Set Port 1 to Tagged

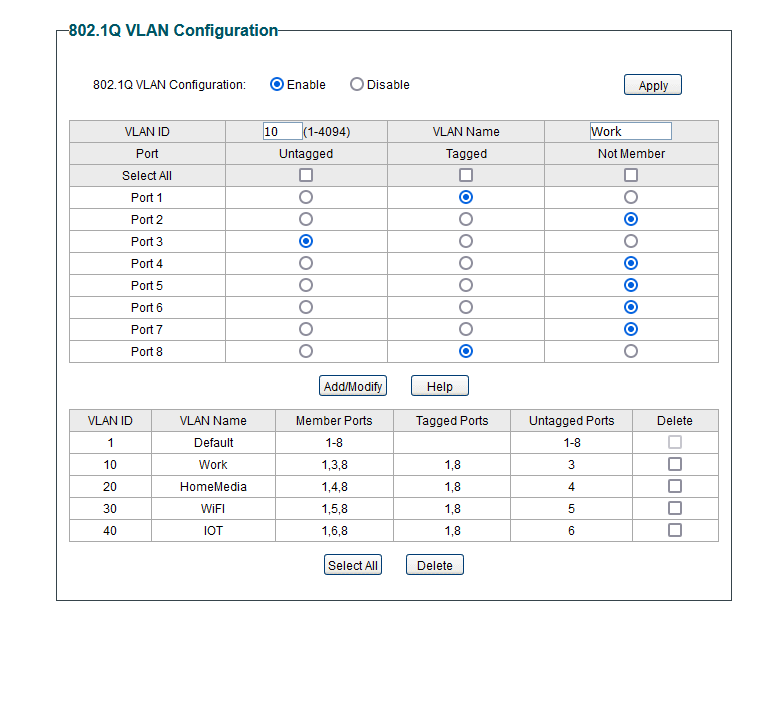466,197
